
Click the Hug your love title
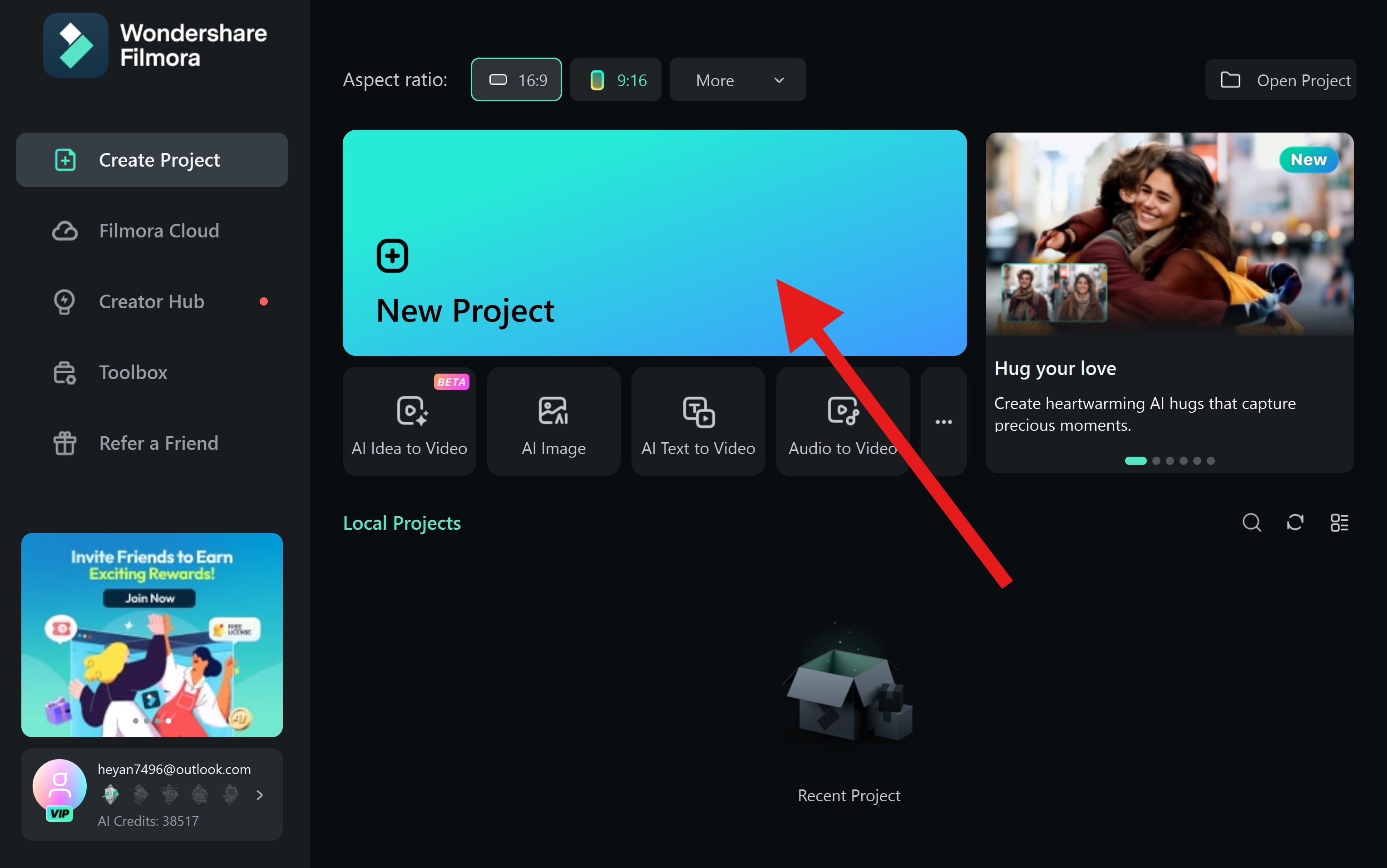(x=1055, y=369)
